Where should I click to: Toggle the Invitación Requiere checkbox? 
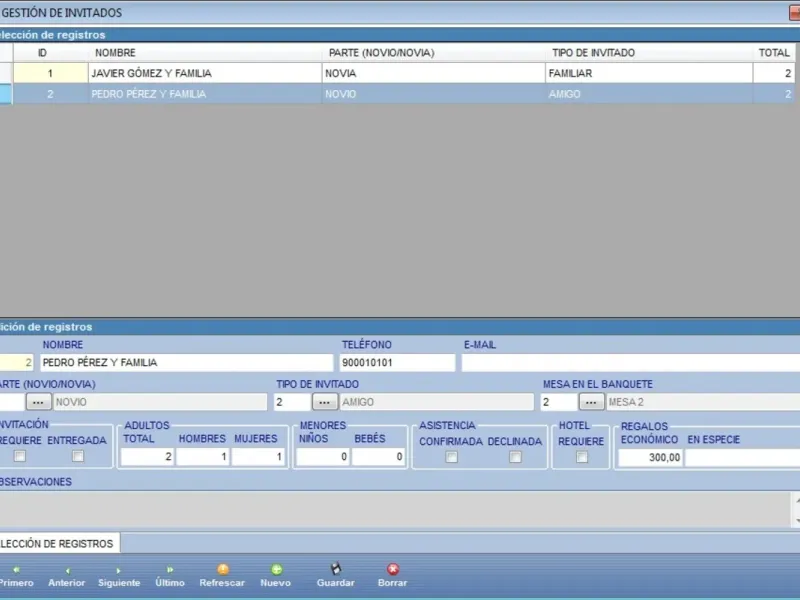pyautogui.click(x=20, y=456)
